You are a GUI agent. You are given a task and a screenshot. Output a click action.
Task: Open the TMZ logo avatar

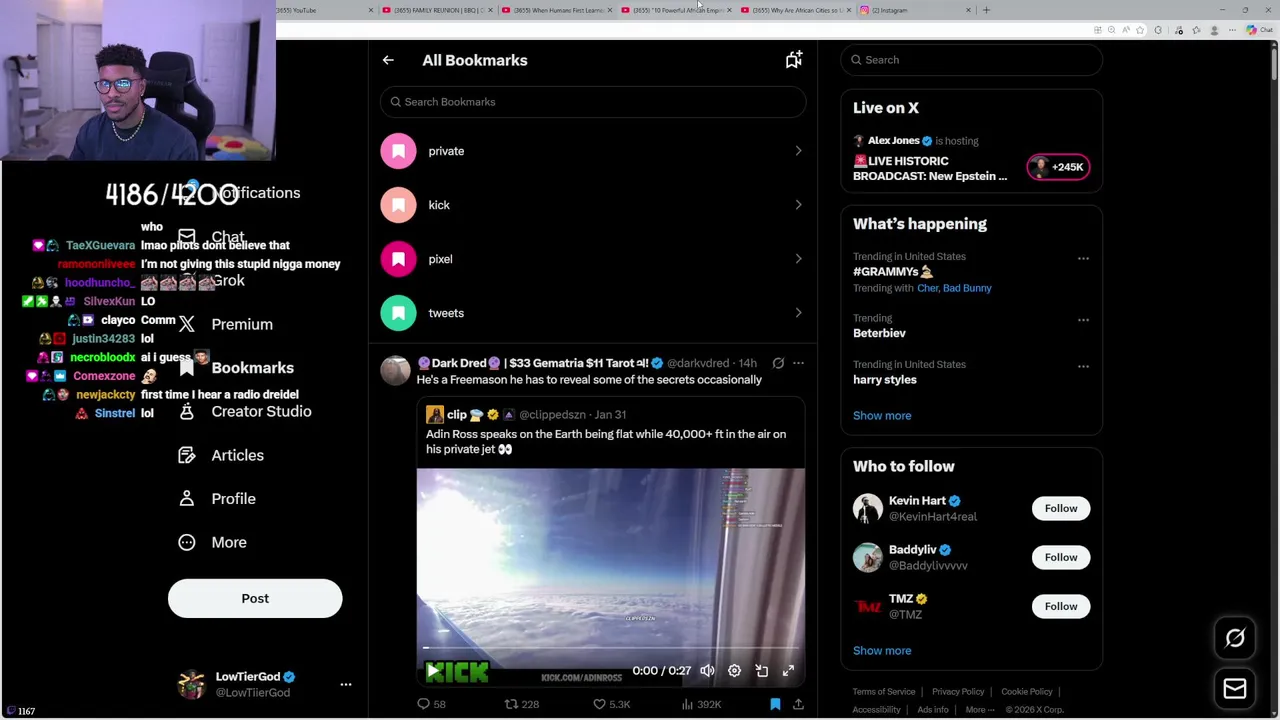click(x=868, y=606)
